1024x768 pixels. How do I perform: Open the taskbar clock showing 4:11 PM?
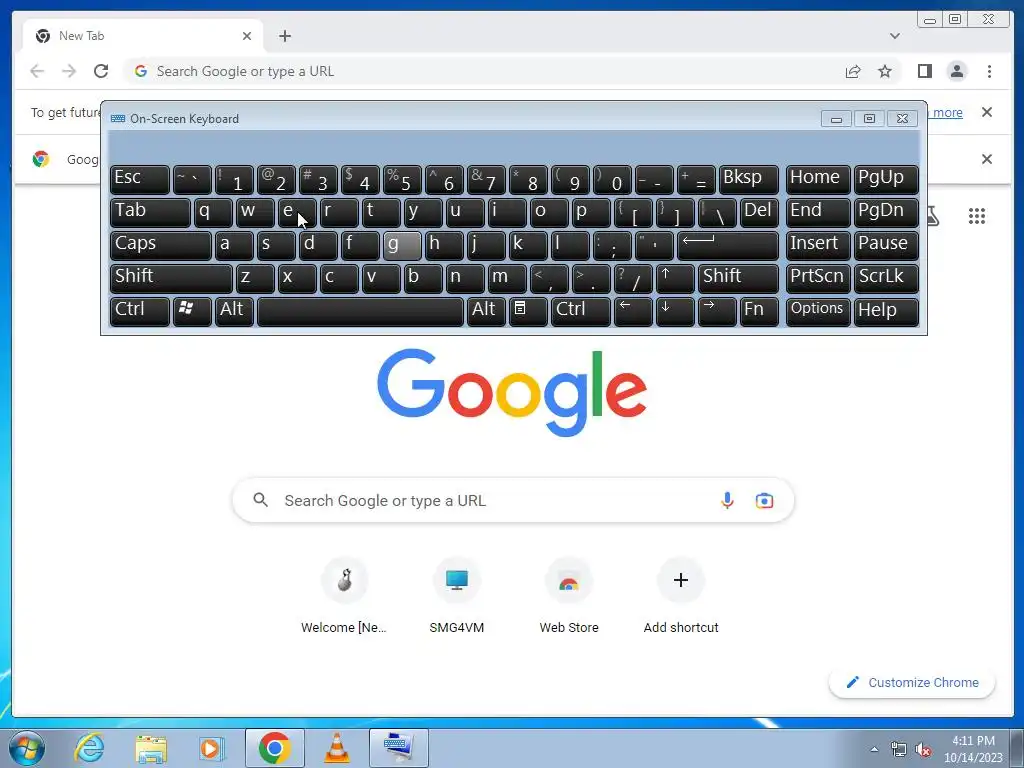[973, 749]
